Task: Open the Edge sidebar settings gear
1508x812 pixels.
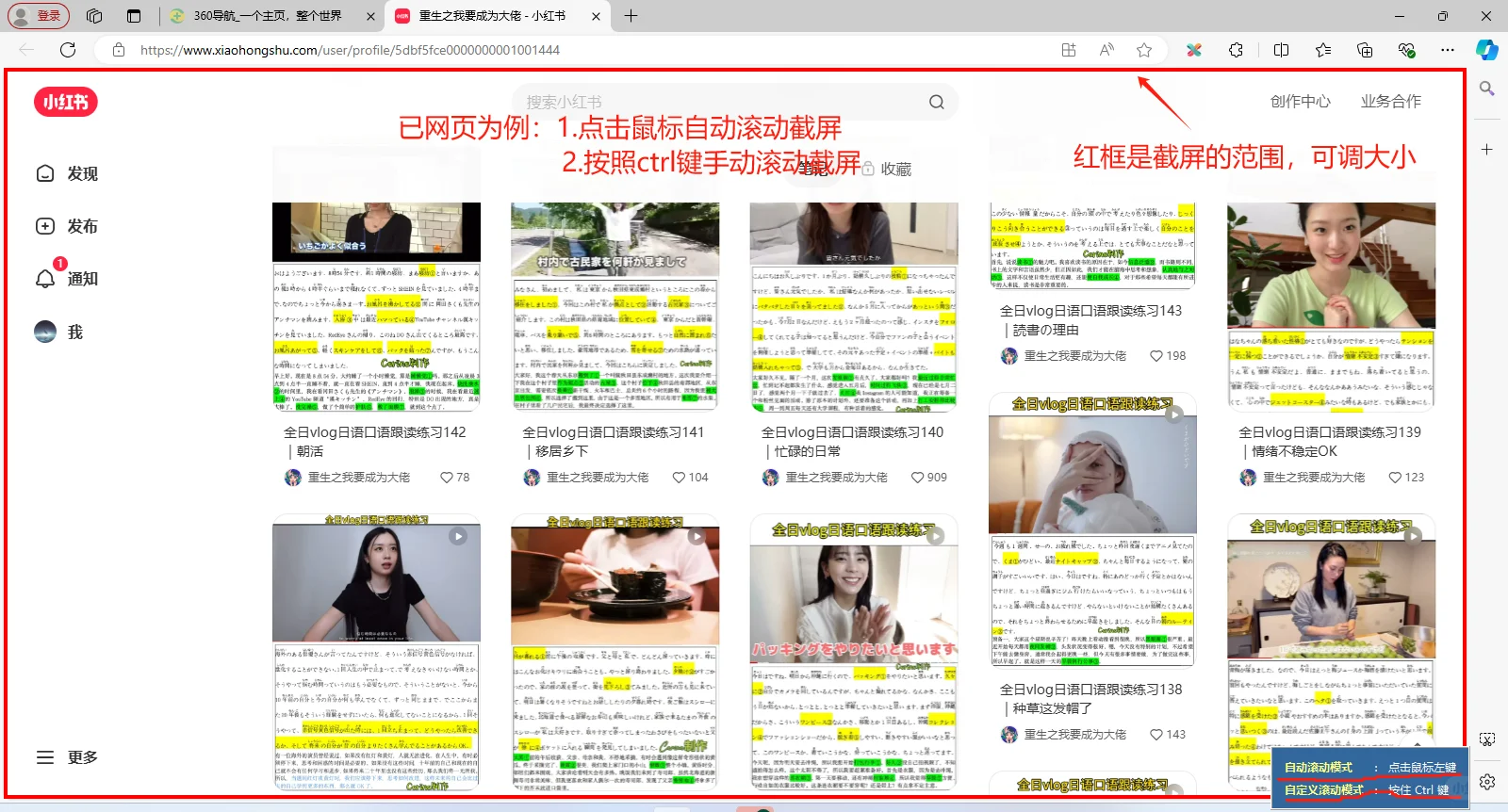Action: tap(1487, 782)
